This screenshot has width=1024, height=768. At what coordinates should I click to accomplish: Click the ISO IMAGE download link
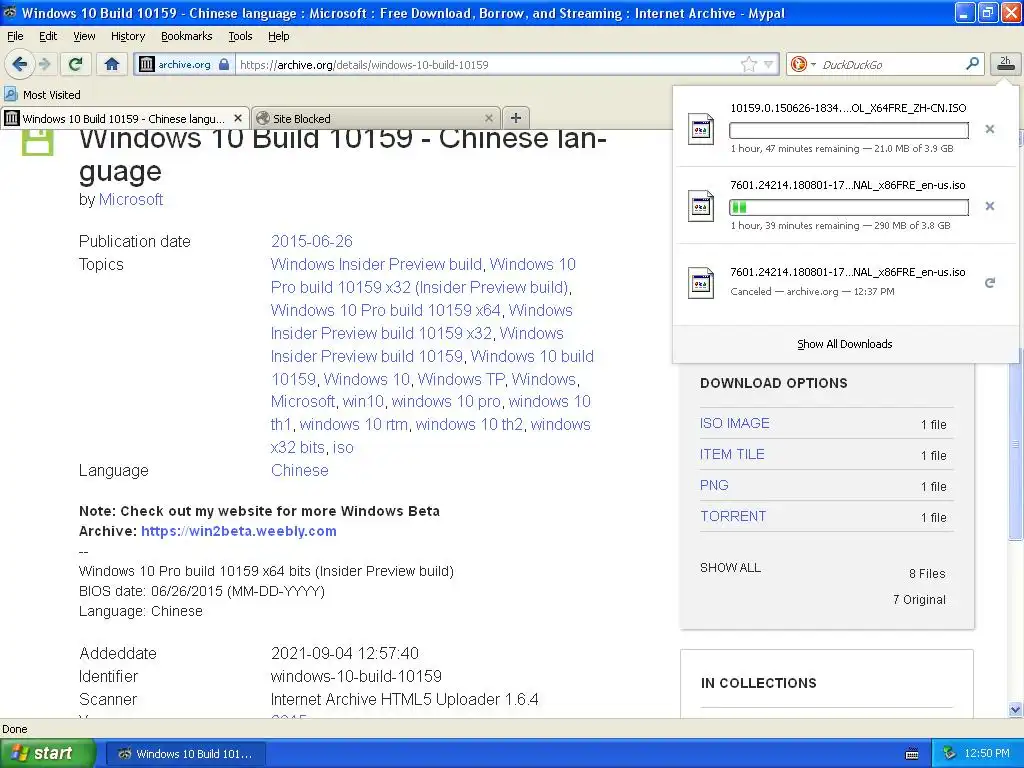[734, 423]
